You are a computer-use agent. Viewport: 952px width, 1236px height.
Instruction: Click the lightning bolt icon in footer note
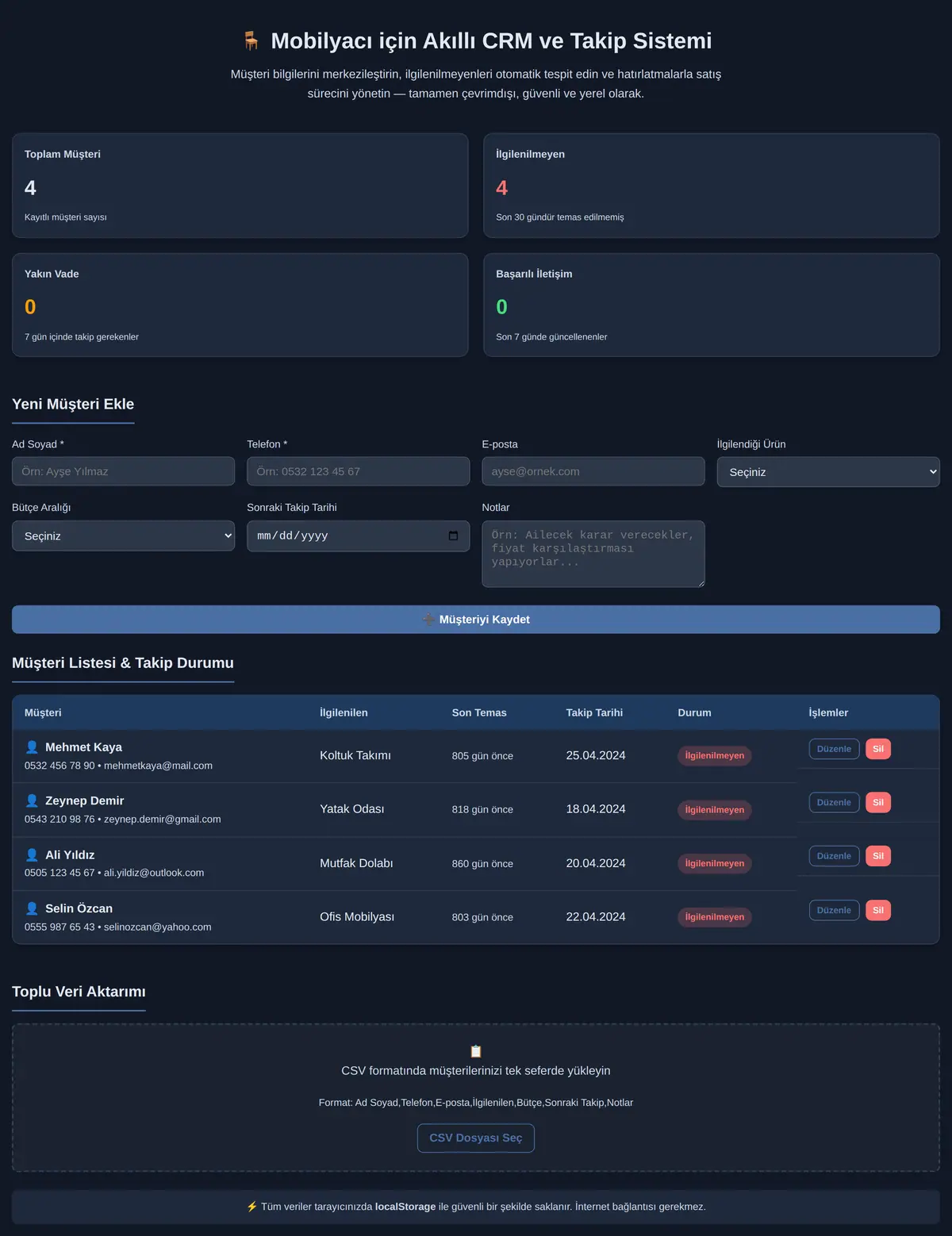click(x=251, y=1207)
